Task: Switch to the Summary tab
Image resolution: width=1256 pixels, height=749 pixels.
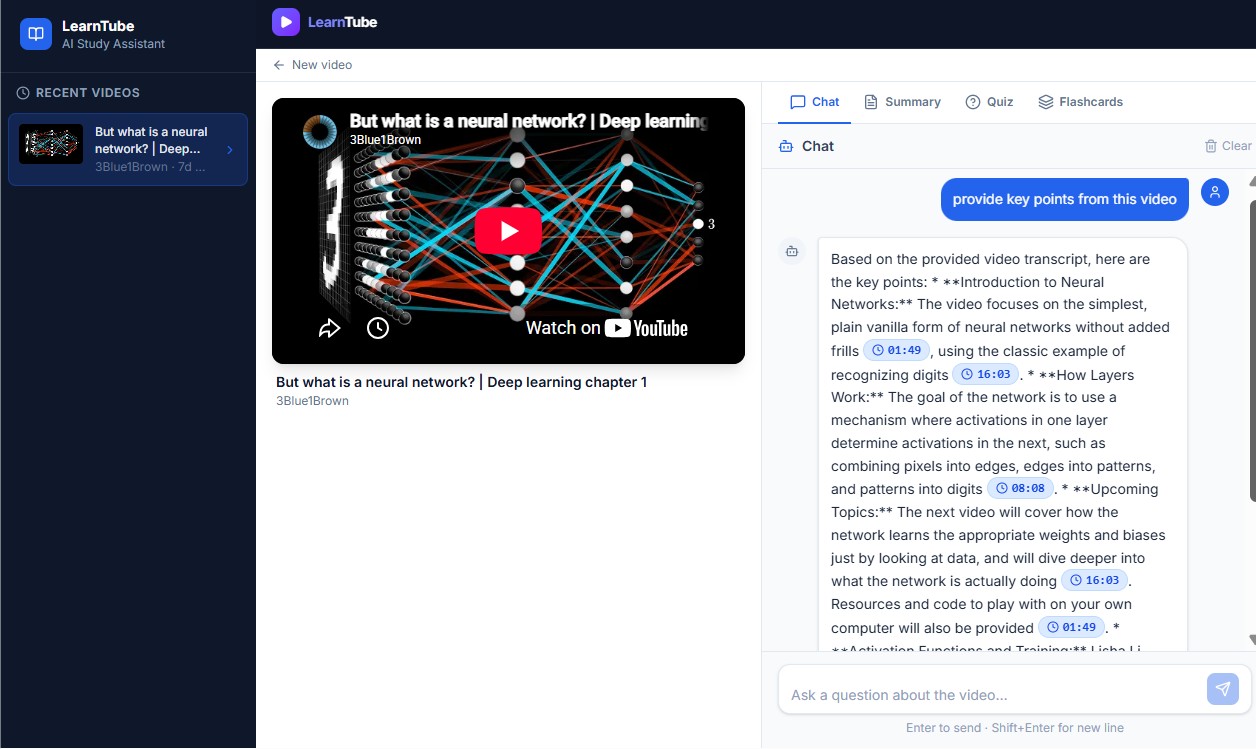Action: point(902,102)
